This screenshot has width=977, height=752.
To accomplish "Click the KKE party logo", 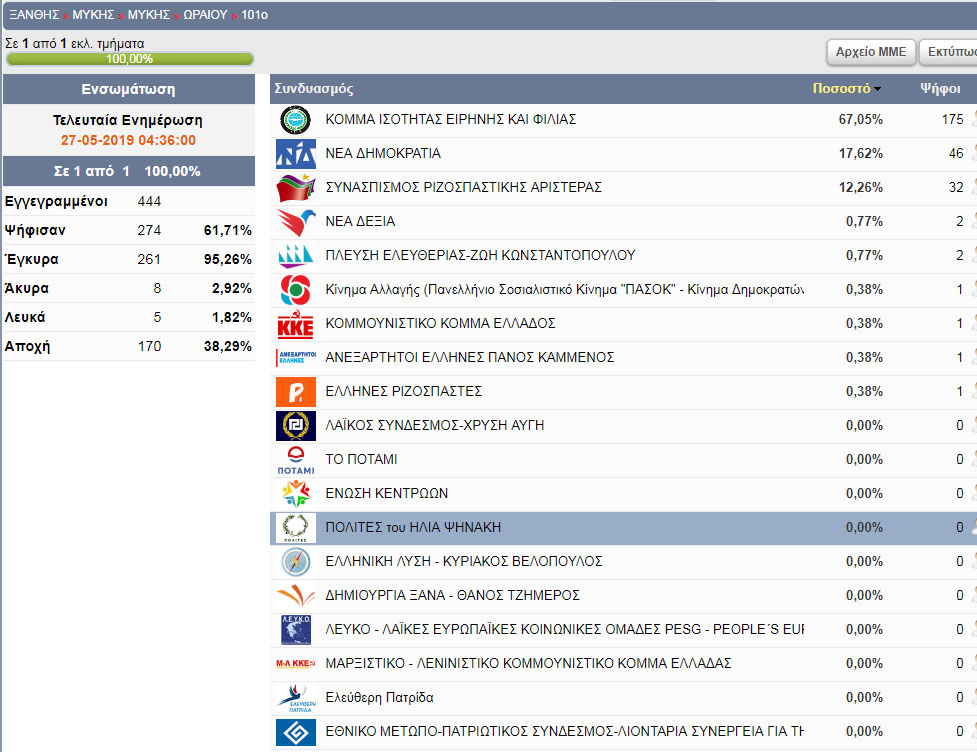I will coord(295,324).
